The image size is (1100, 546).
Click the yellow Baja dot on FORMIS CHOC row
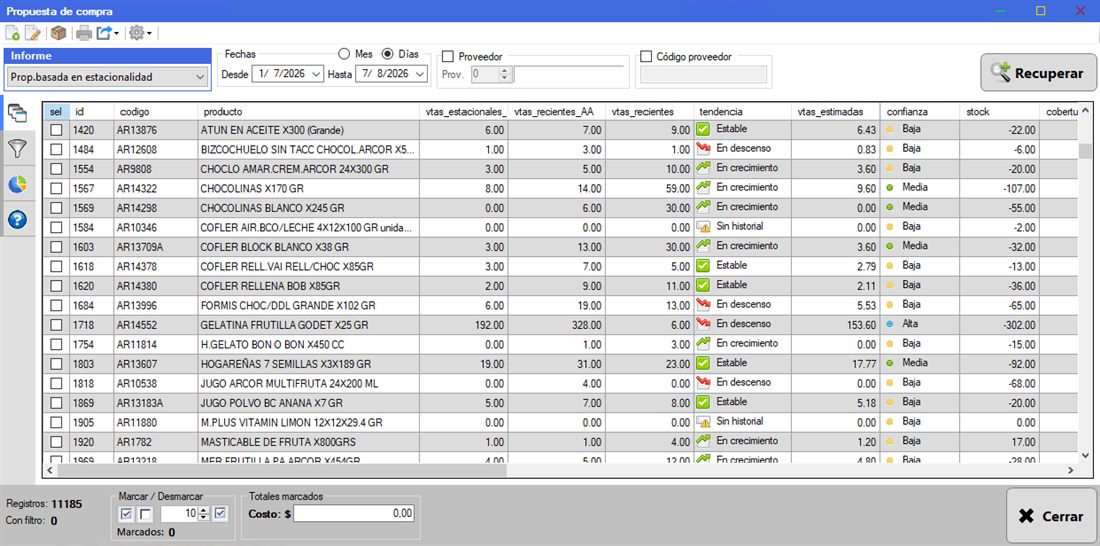(x=890, y=305)
